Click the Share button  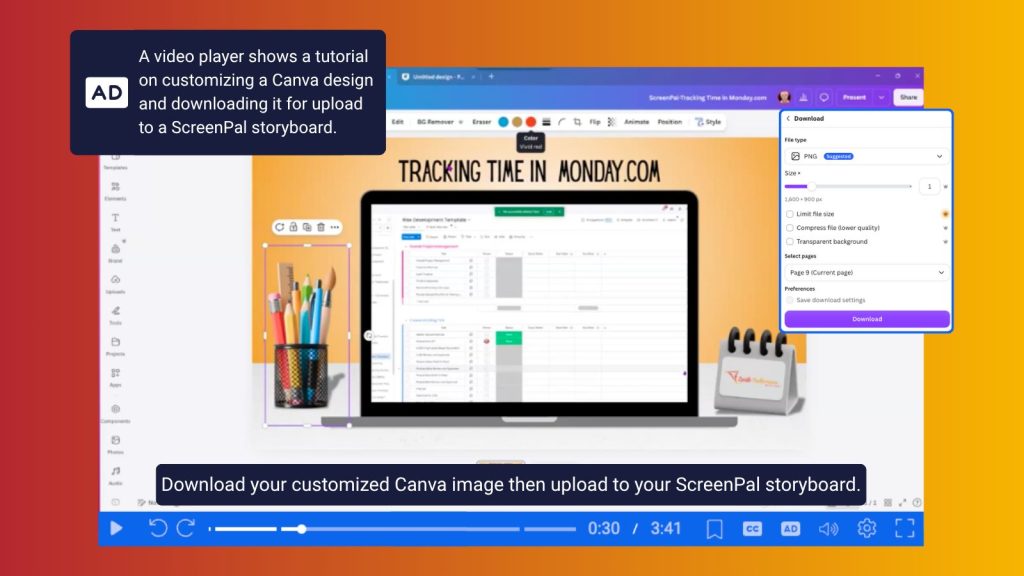[x=908, y=97]
